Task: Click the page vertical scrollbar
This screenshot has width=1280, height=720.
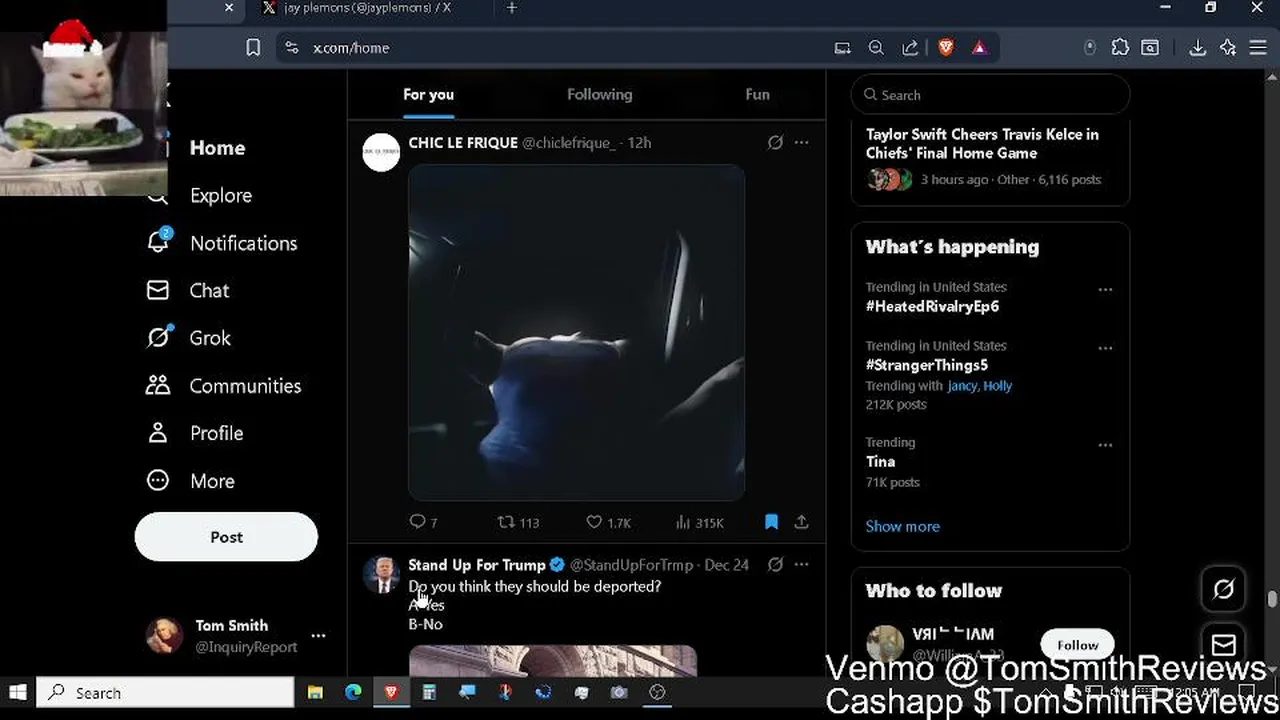Action: (x=1272, y=600)
